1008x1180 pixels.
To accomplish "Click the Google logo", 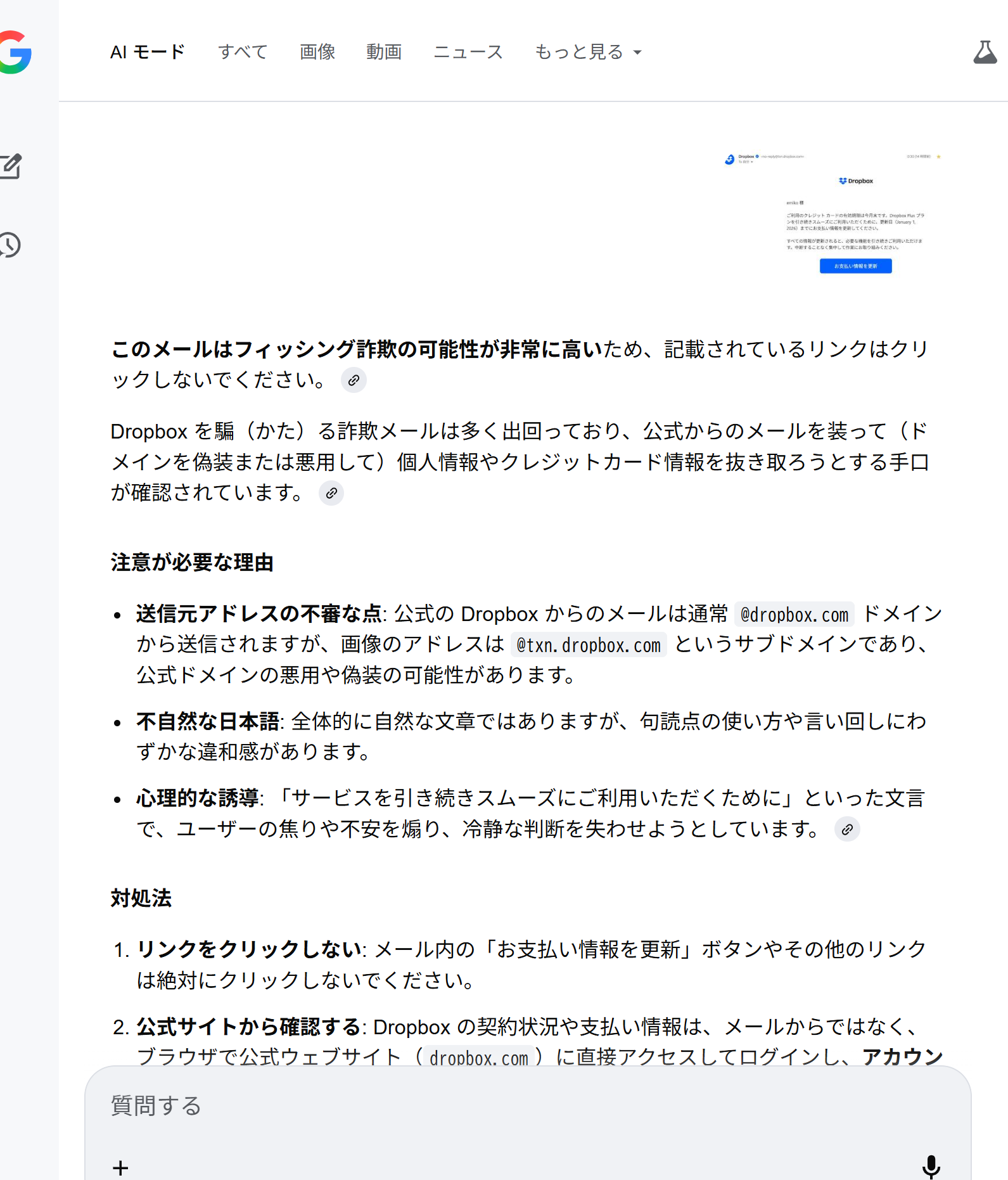I will [14, 52].
